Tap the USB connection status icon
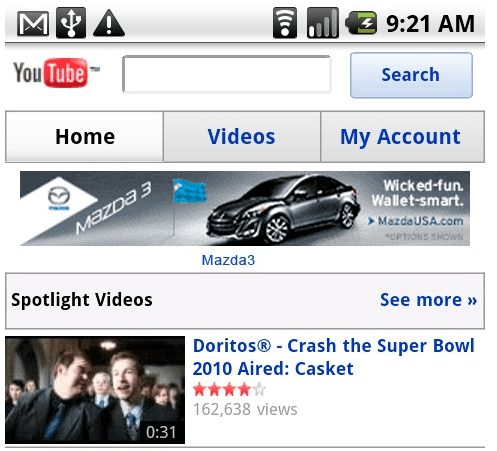Viewport: 497px width, 451px height. point(71,23)
